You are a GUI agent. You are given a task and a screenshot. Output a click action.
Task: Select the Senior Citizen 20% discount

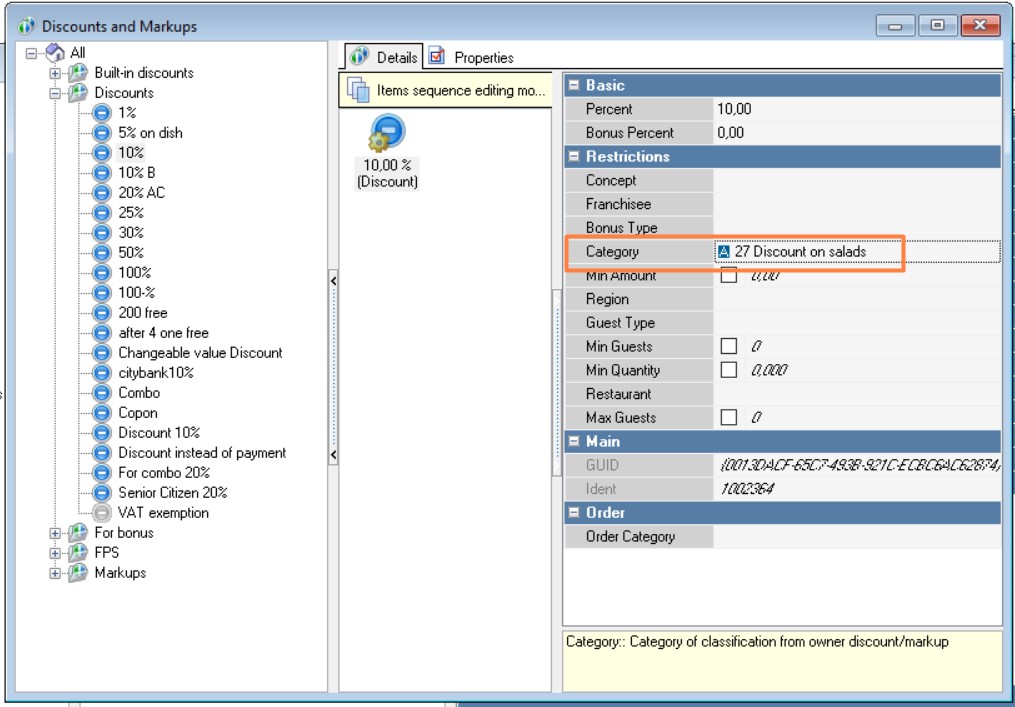click(x=172, y=493)
